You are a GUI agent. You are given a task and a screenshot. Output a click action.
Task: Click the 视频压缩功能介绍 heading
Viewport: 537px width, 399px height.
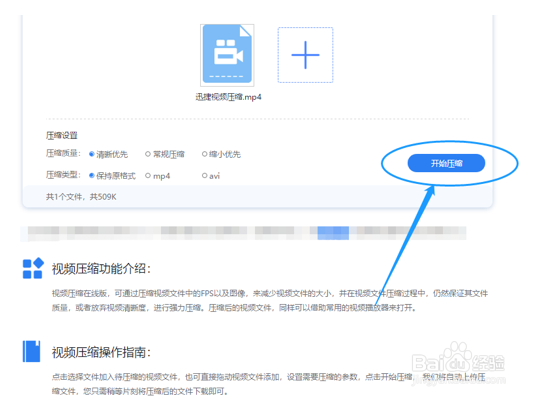[x=101, y=269]
